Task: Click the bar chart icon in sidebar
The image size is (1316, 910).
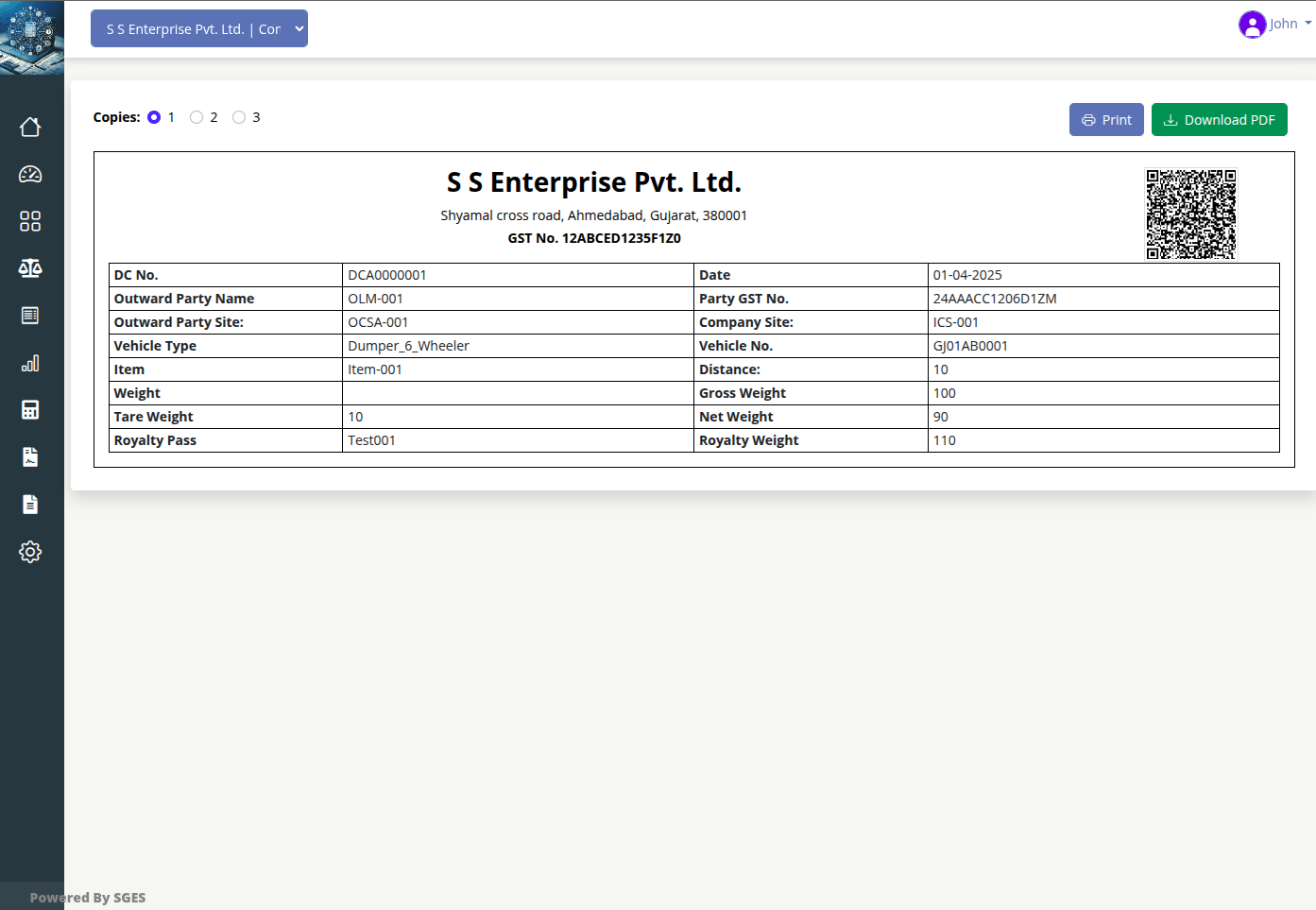Action: 30,363
